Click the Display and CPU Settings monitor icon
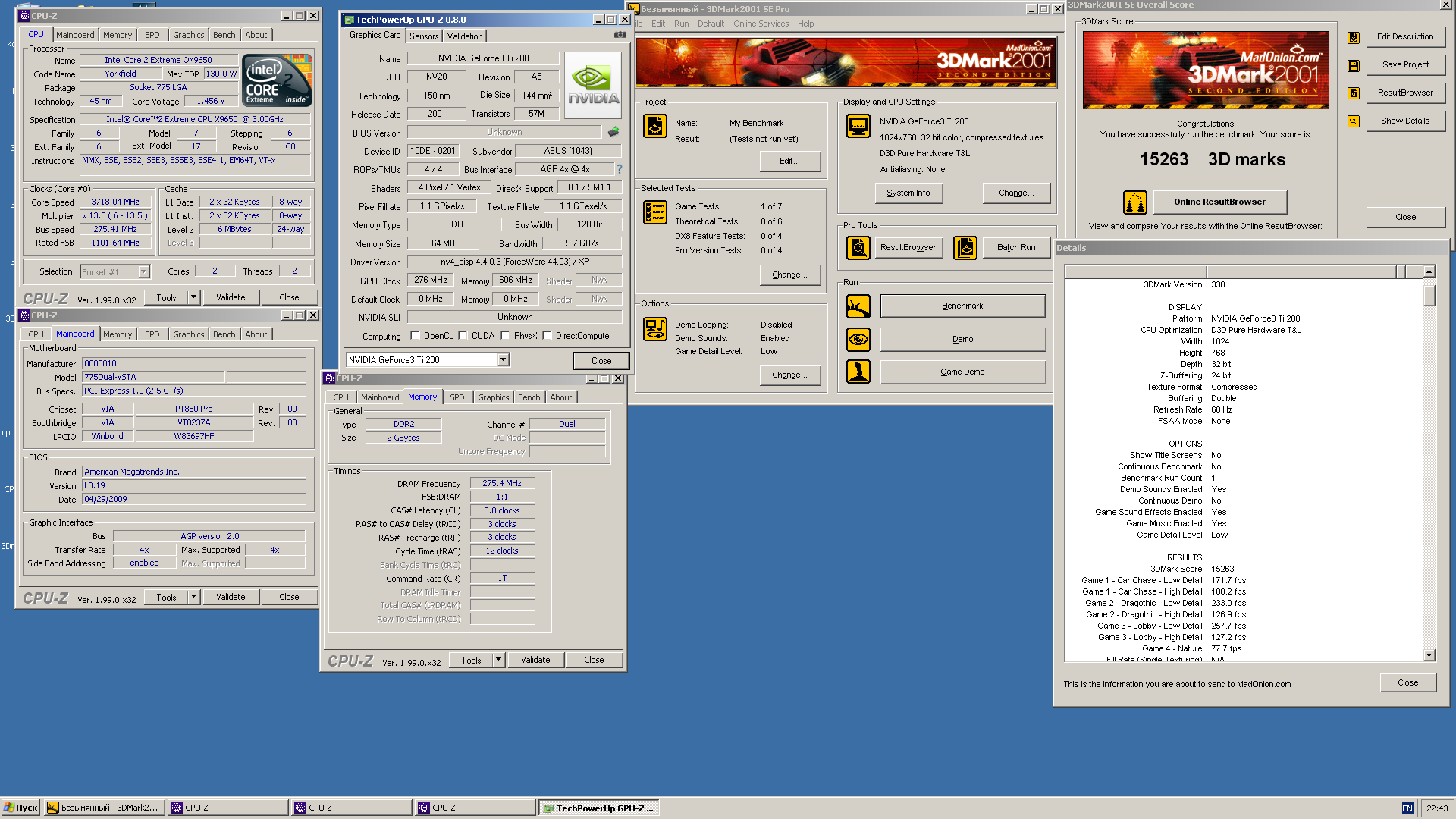Screen dimensions: 1456x819 [858, 126]
